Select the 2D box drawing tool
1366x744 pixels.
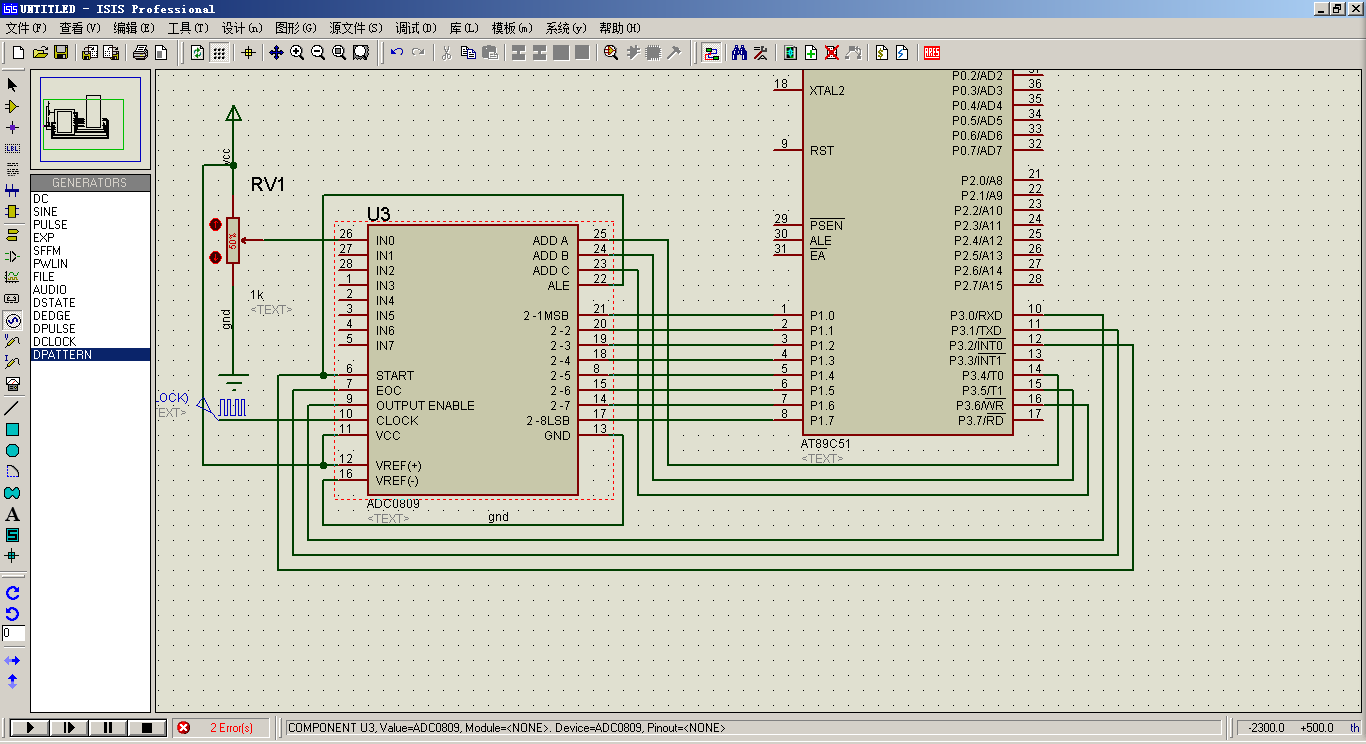coord(13,429)
